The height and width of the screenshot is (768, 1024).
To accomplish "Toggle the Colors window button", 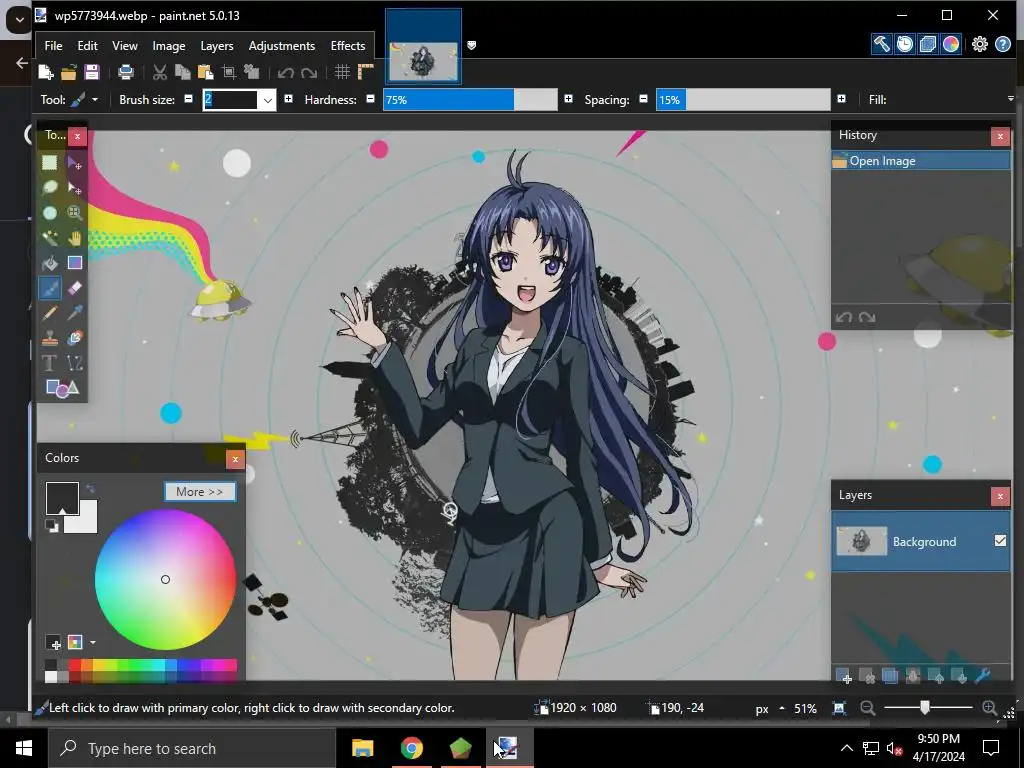I will pos(951,44).
